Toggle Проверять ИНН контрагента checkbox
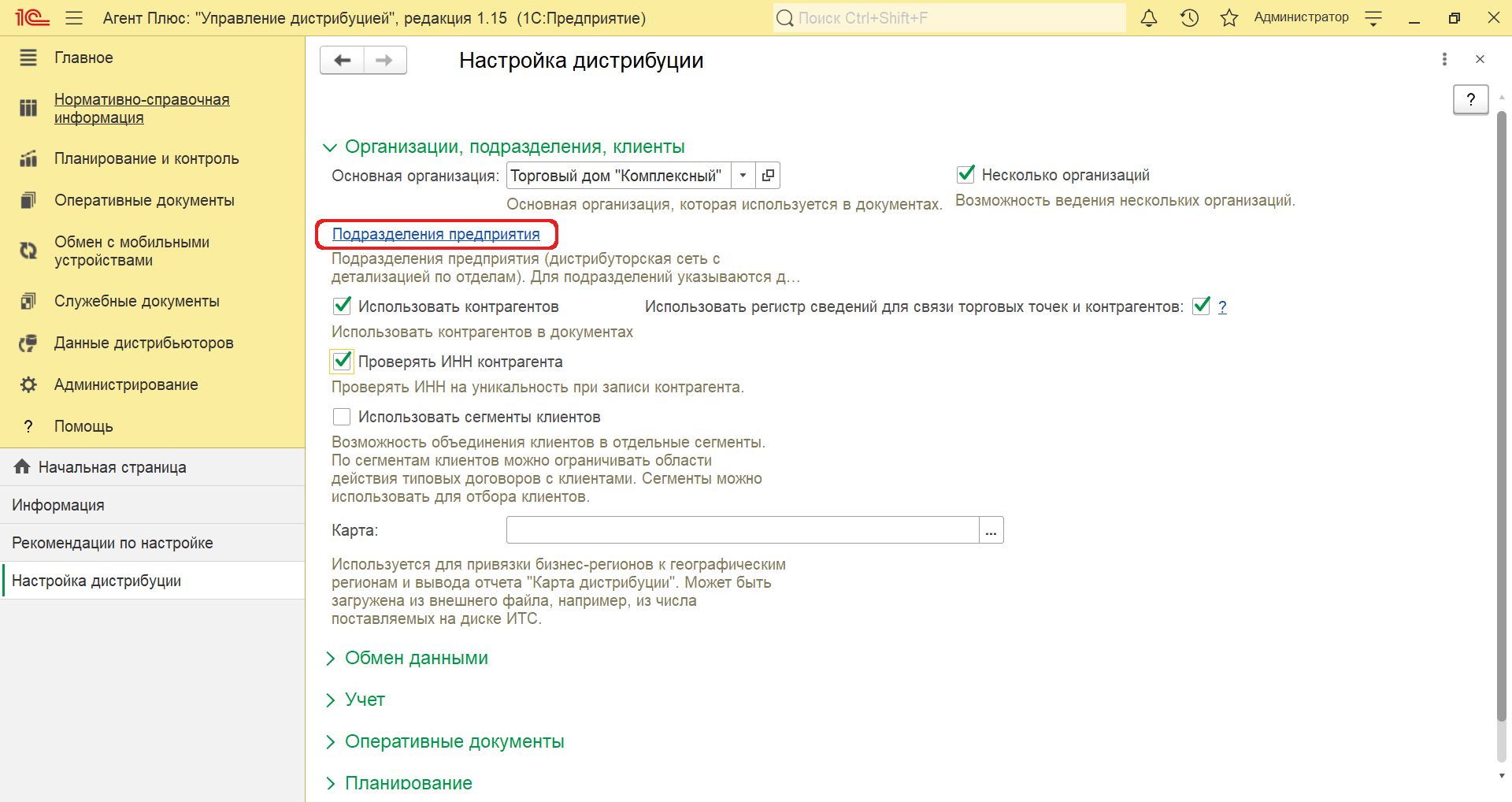This screenshot has height=802, width=1512. click(342, 361)
